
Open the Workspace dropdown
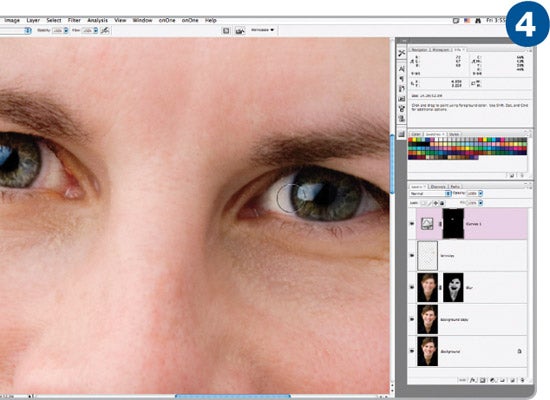click(262, 30)
